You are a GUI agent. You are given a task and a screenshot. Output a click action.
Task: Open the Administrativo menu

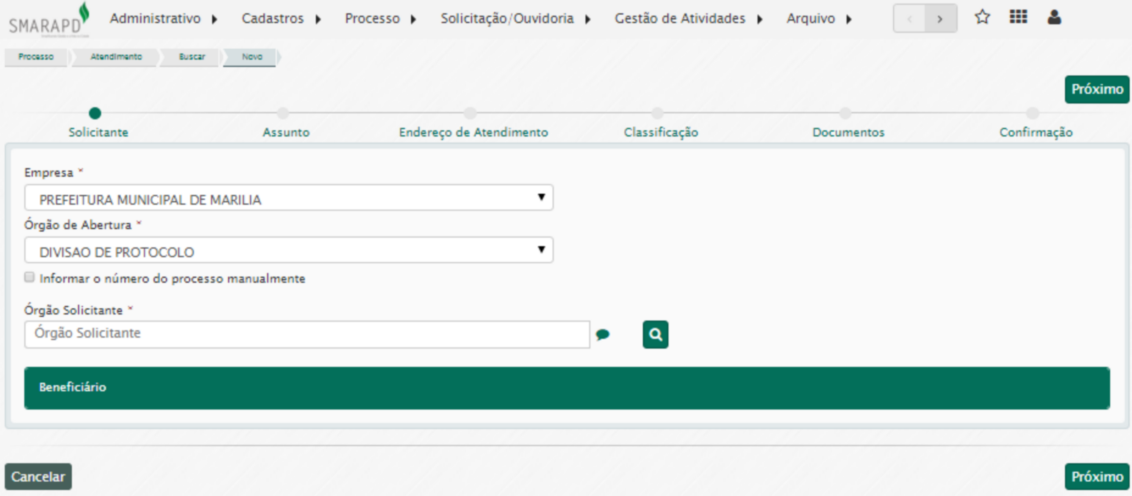coord(164,19)
